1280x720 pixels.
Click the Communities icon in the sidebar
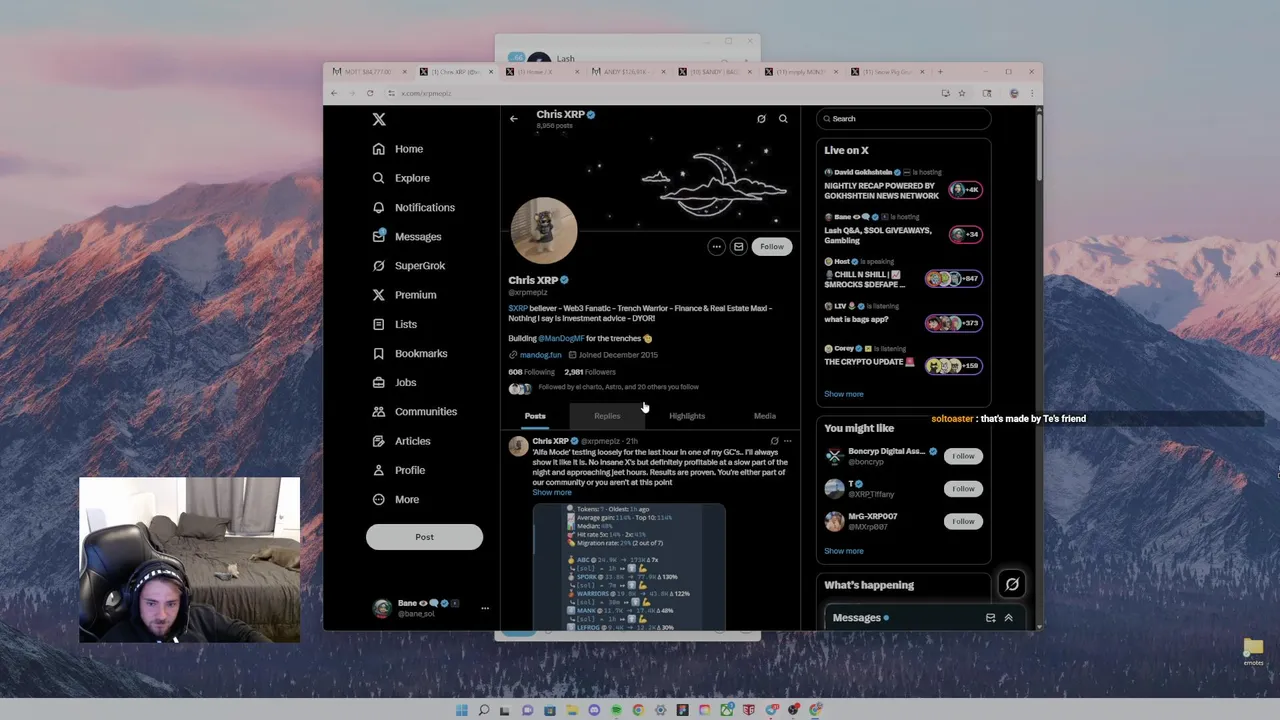[x=379, y=411]
